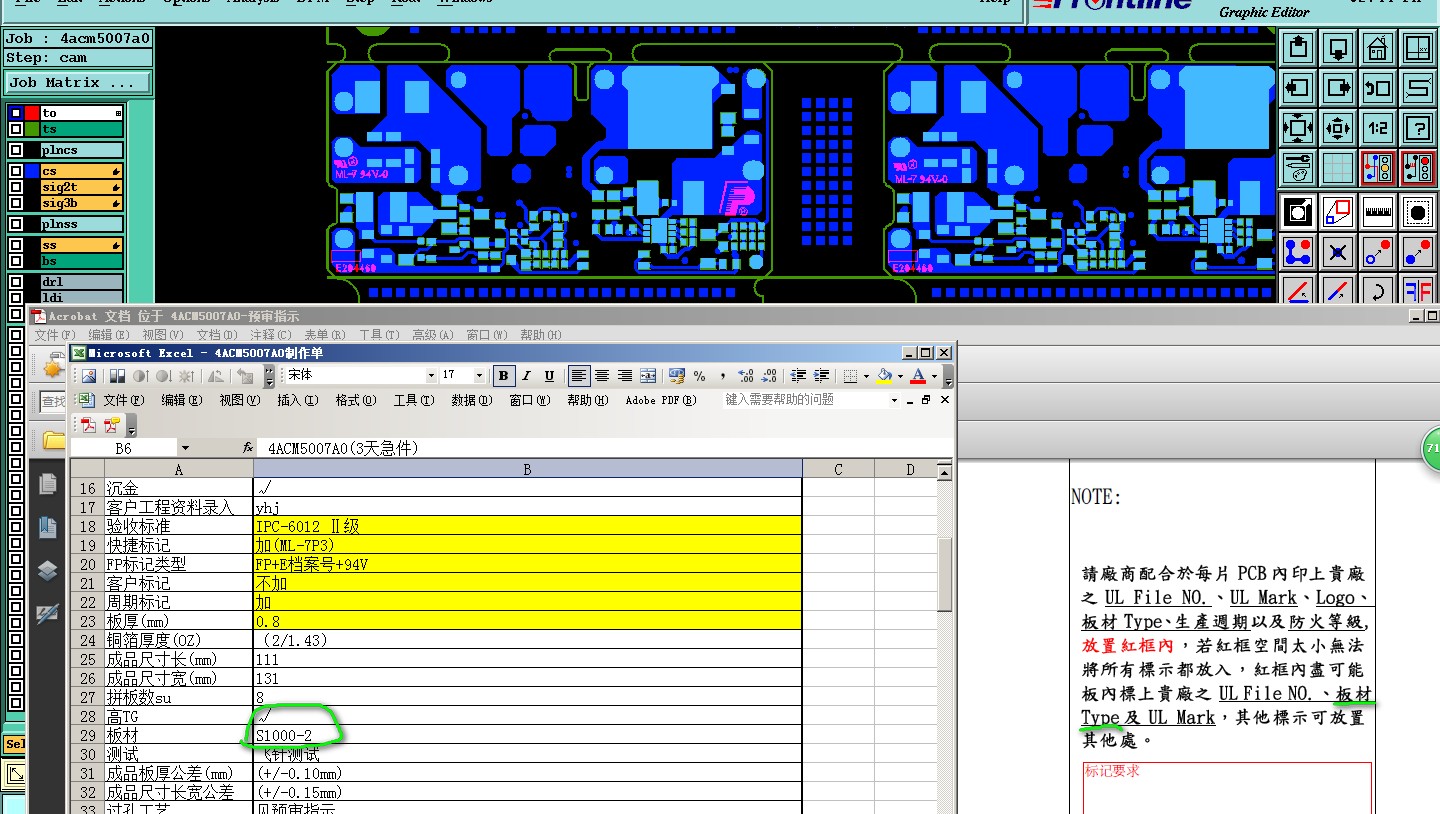
Task: Expand the Excel toolbar options chevron
Action: (x=269, y=376)
